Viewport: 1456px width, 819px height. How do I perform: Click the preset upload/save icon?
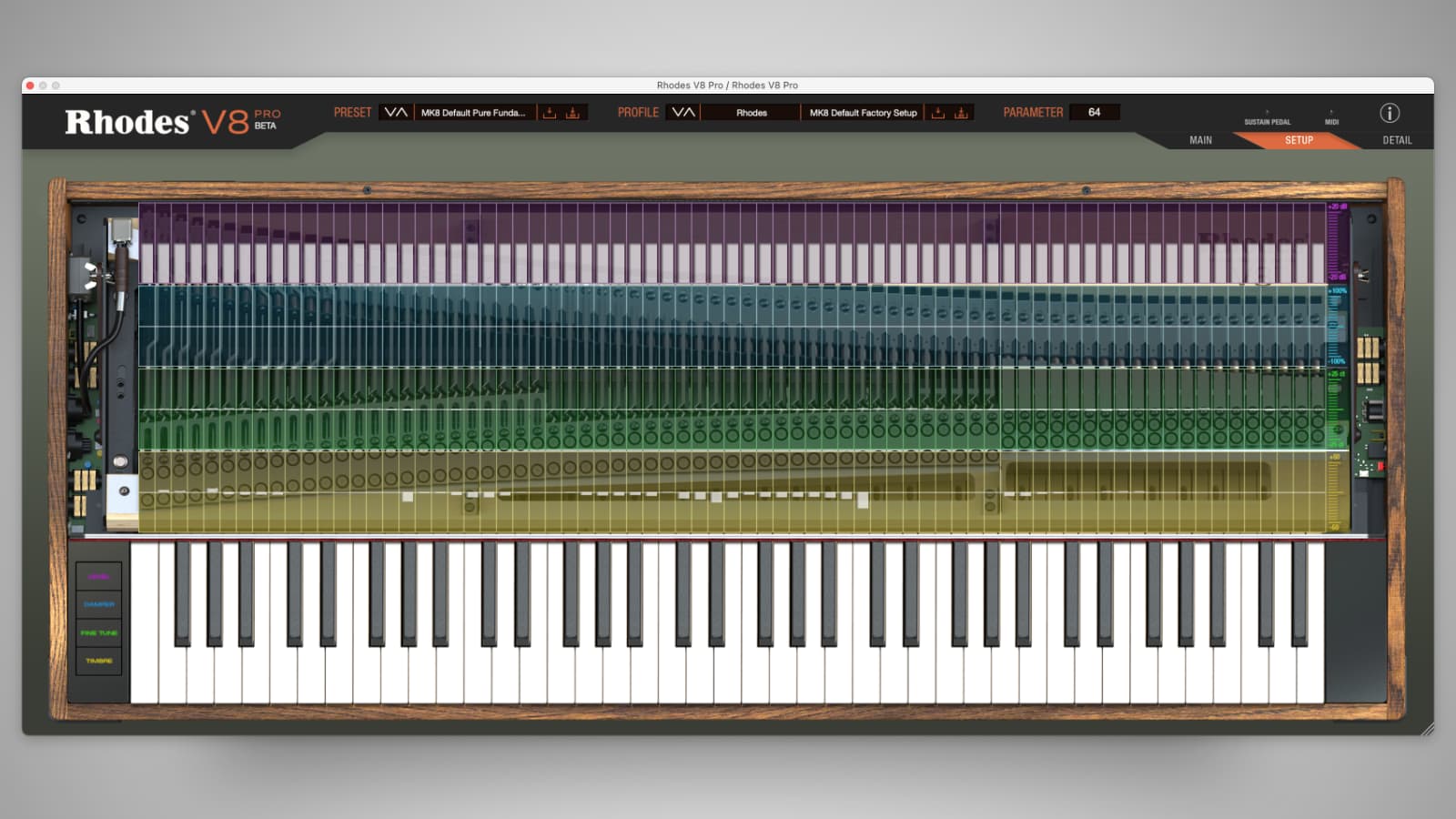[x=572, y=112]
